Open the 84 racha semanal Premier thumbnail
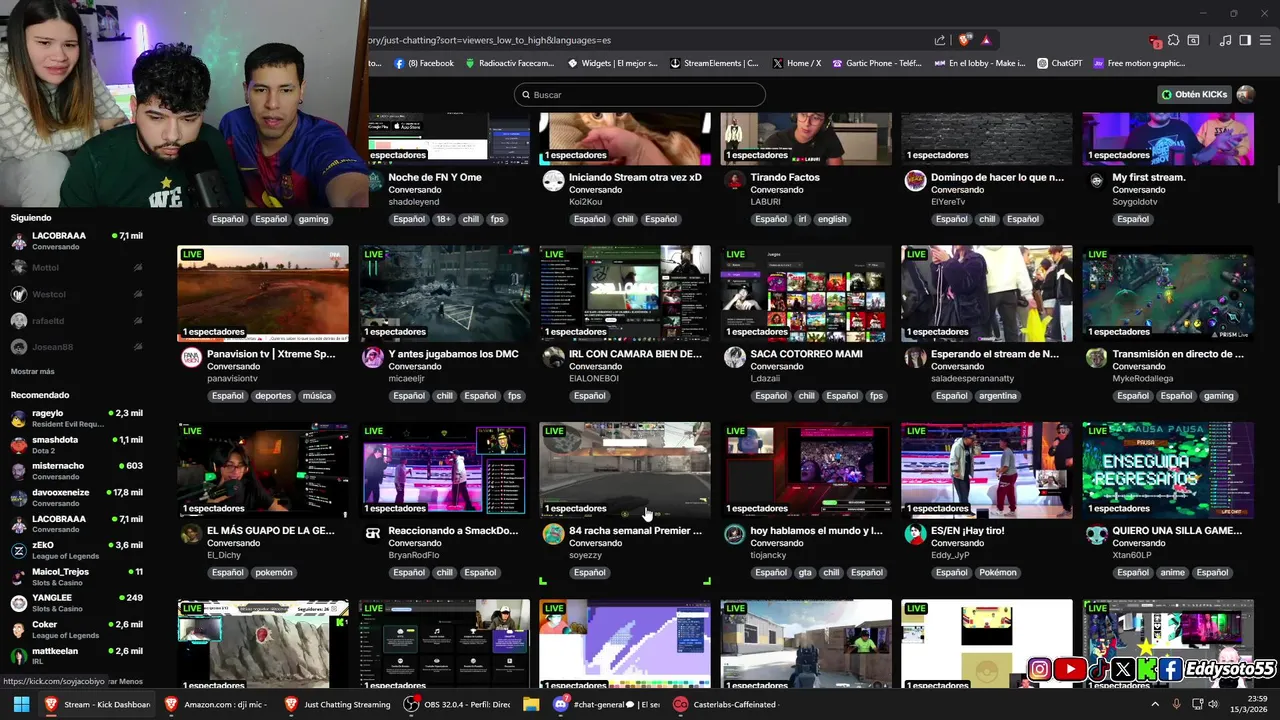 (x=625, y=470)
